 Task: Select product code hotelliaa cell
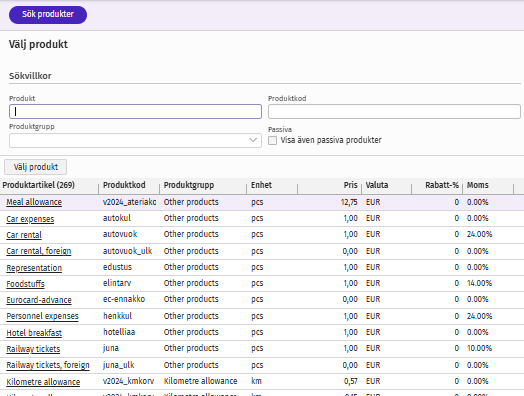click(119, 332)
